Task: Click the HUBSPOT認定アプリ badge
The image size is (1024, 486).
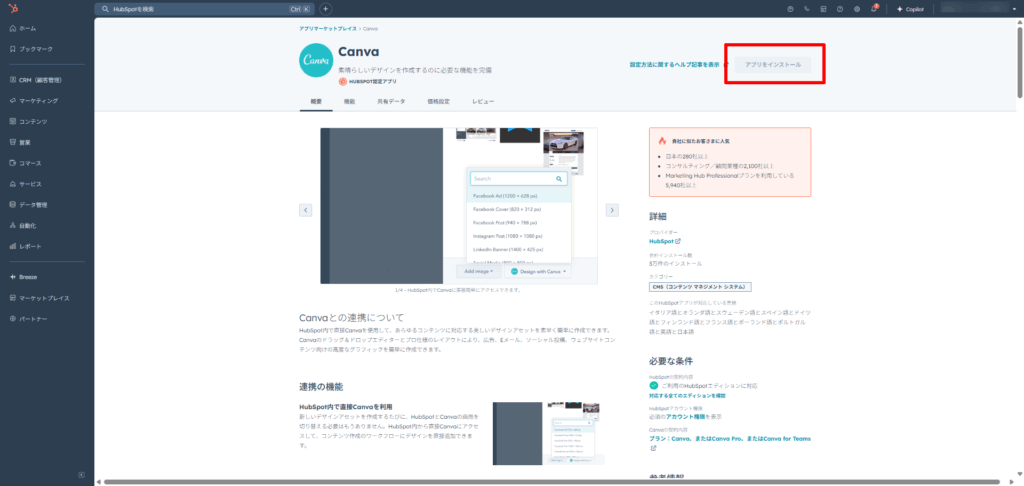Action: tap(368, 82)
